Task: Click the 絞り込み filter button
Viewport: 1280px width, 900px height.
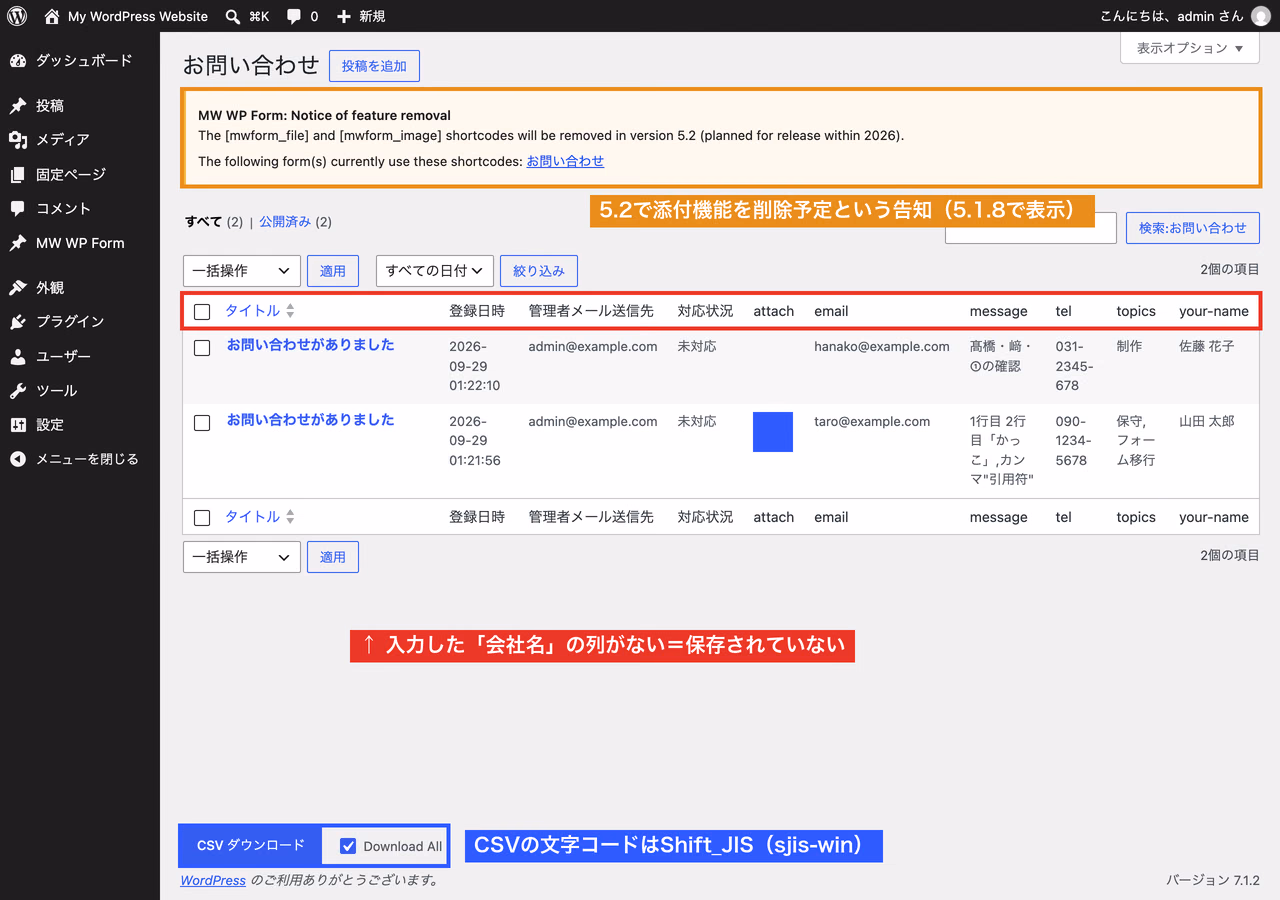Action: pyautogui.click(x=539, y=270)
